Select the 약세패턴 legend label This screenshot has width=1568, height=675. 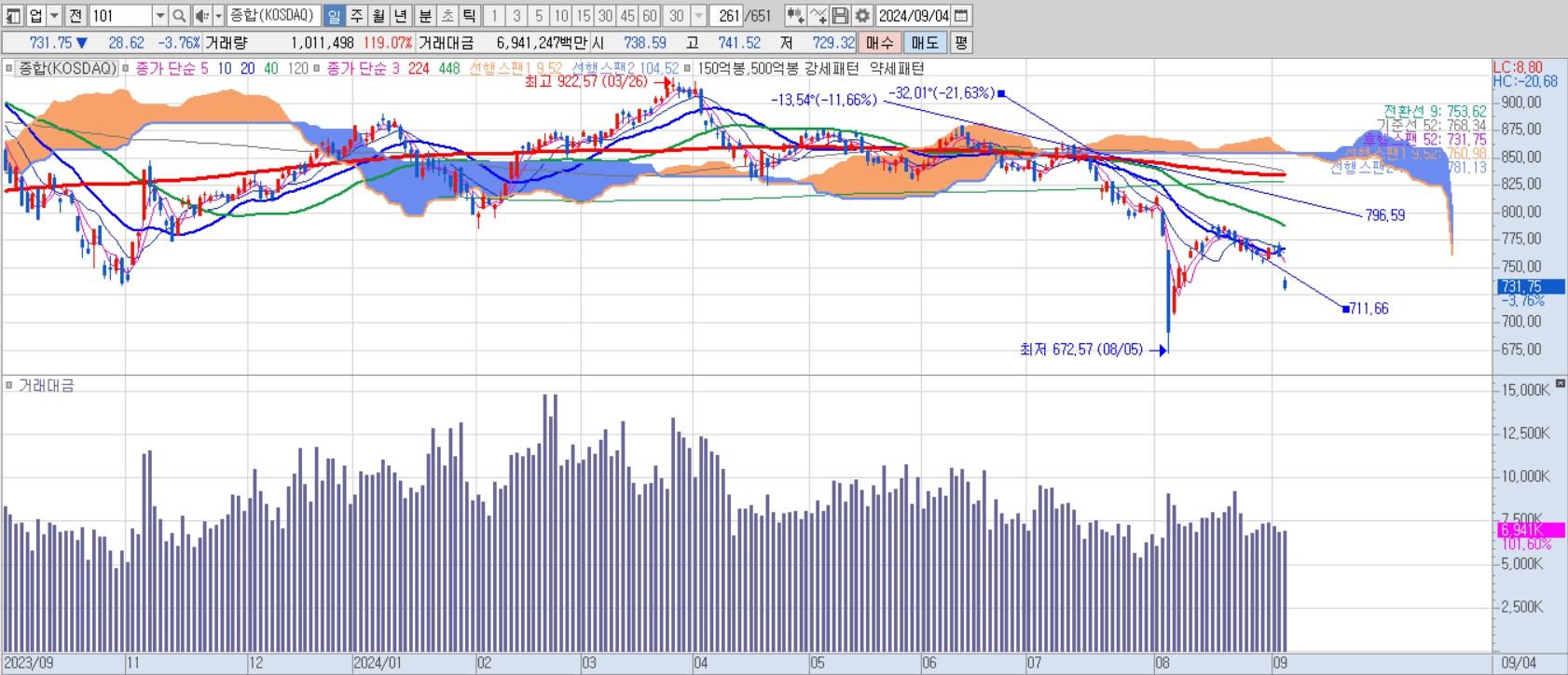(x=897, y=68)
